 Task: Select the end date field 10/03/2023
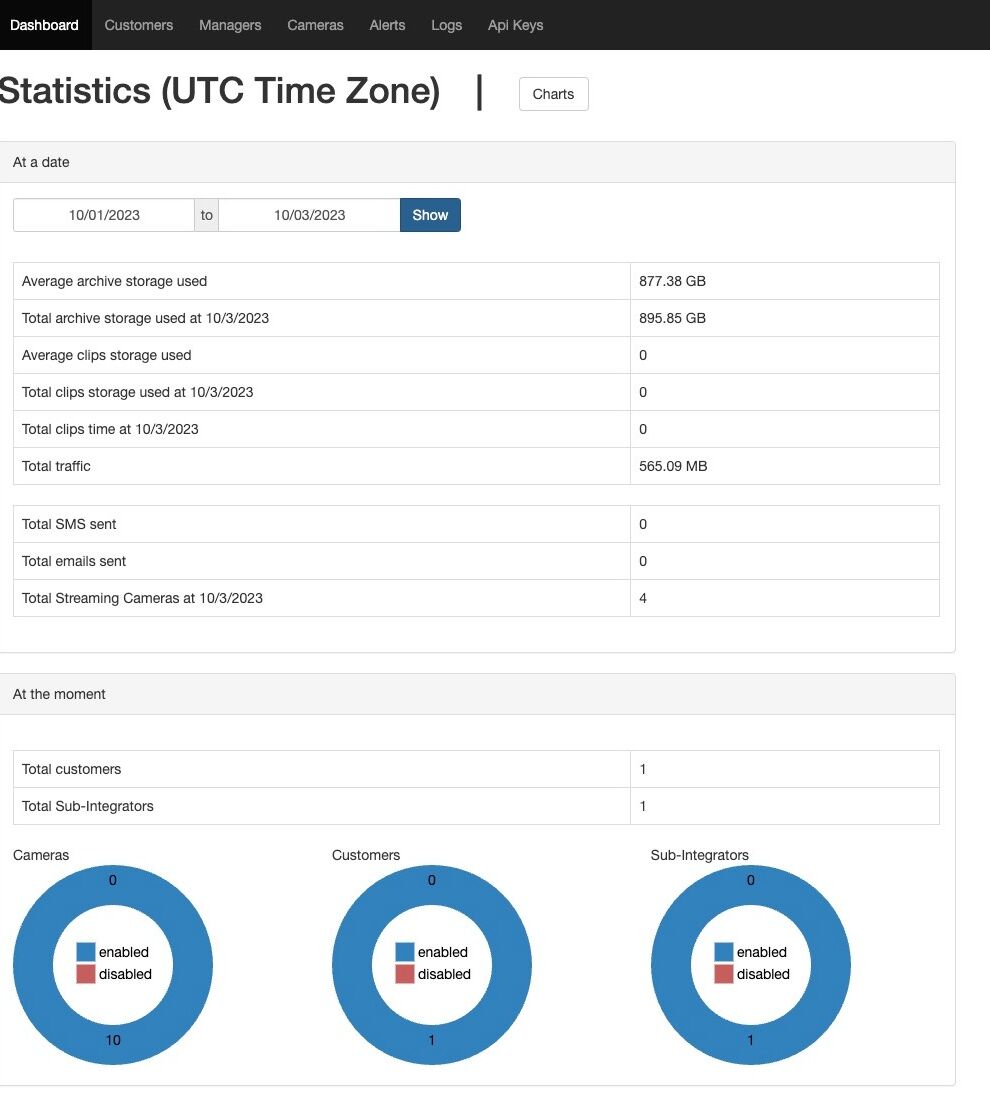(309, 215)
